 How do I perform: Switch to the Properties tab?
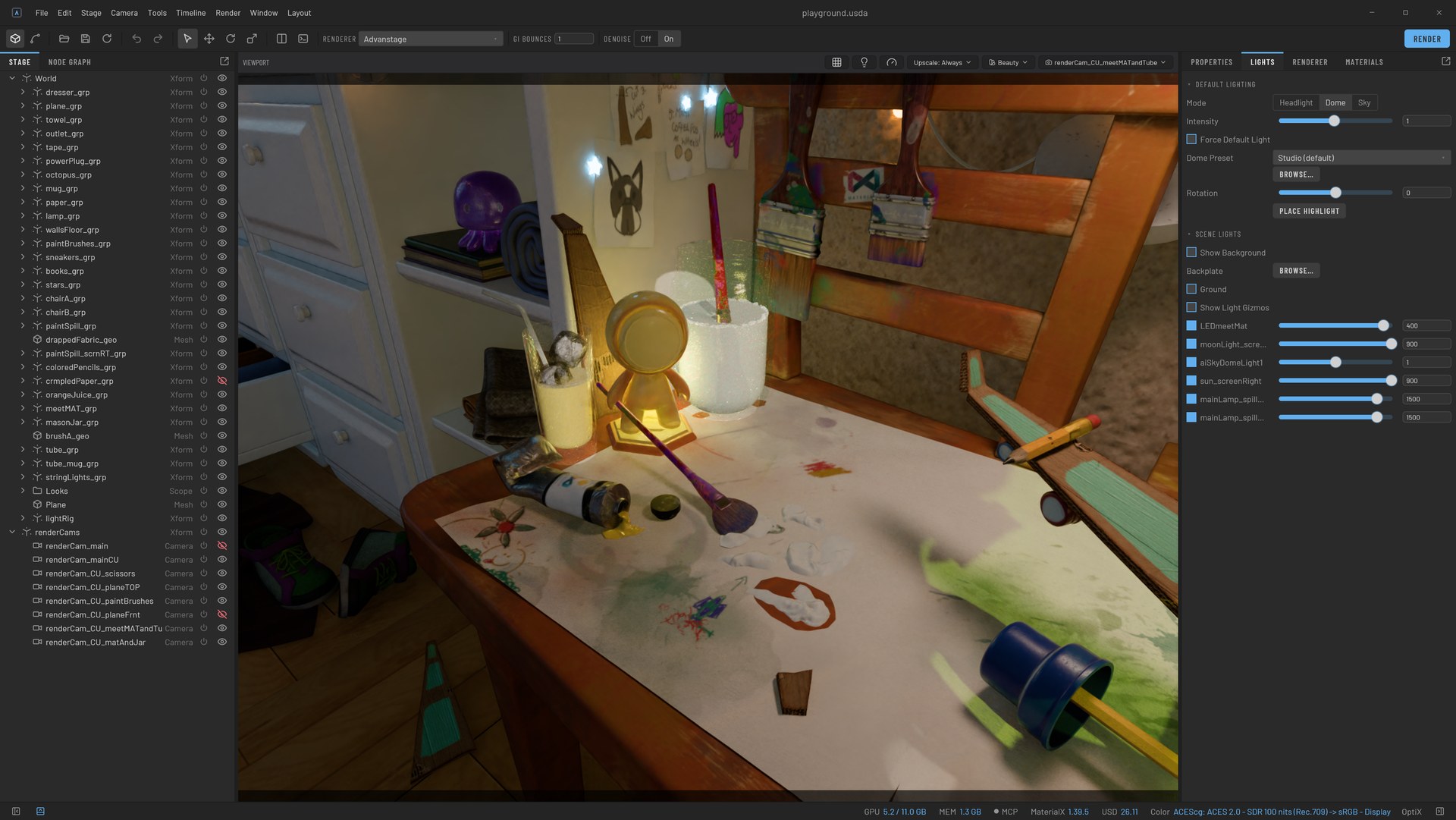click(1211, 62)
